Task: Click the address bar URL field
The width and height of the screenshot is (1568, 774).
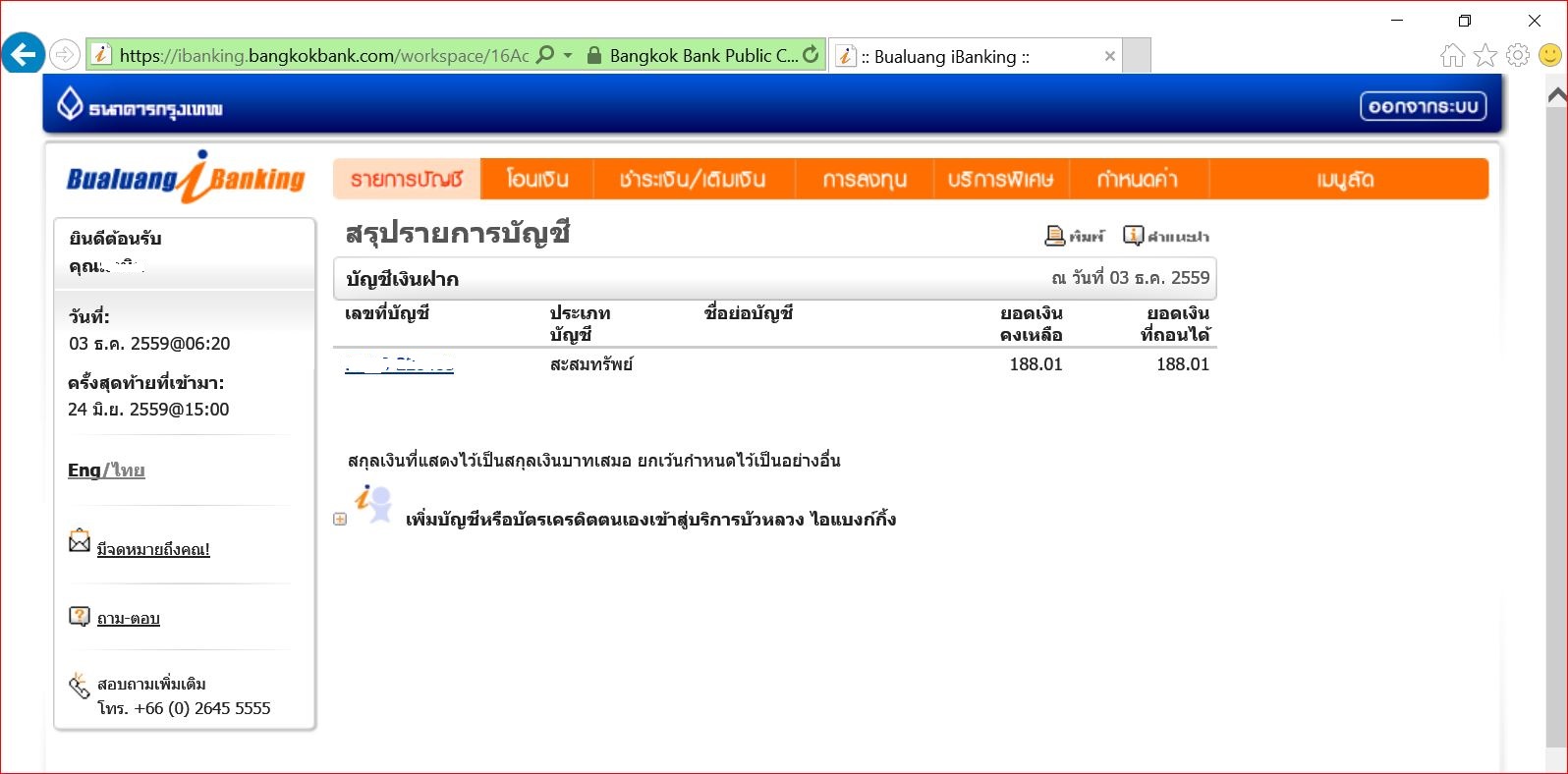Action: click(x=324, y=55)
